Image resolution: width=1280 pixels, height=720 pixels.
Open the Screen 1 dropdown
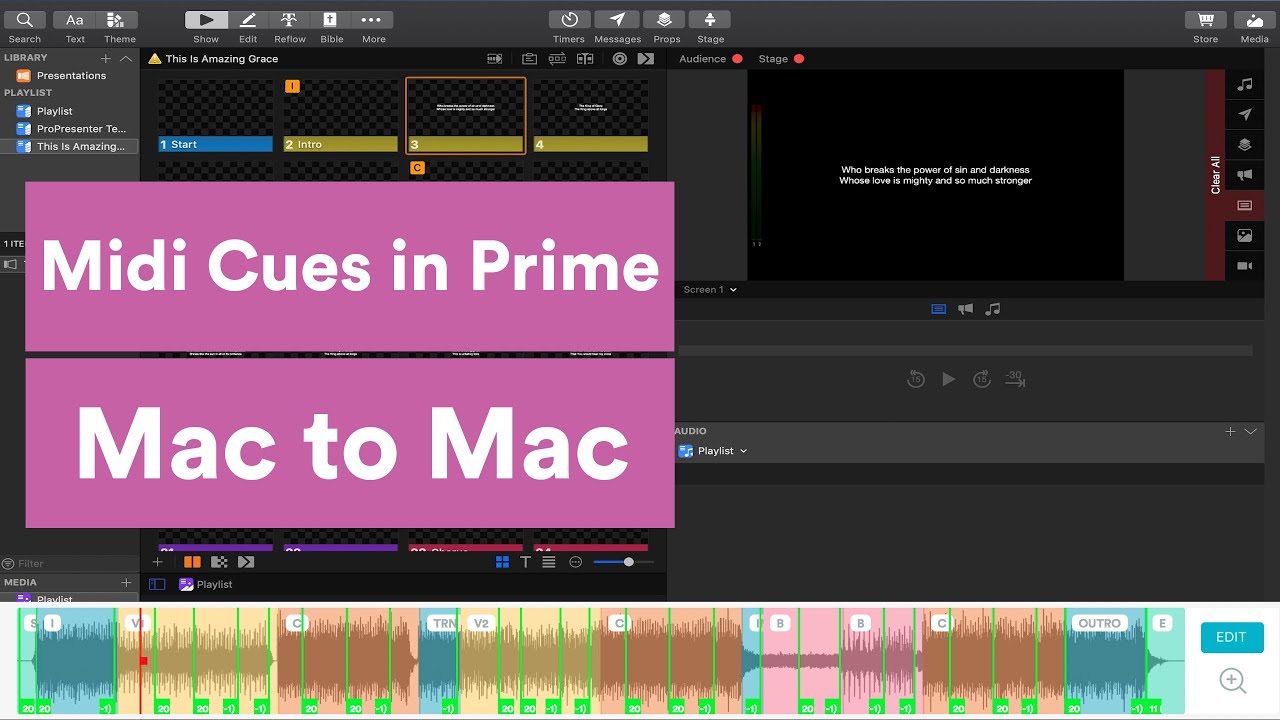click(710, 290)
